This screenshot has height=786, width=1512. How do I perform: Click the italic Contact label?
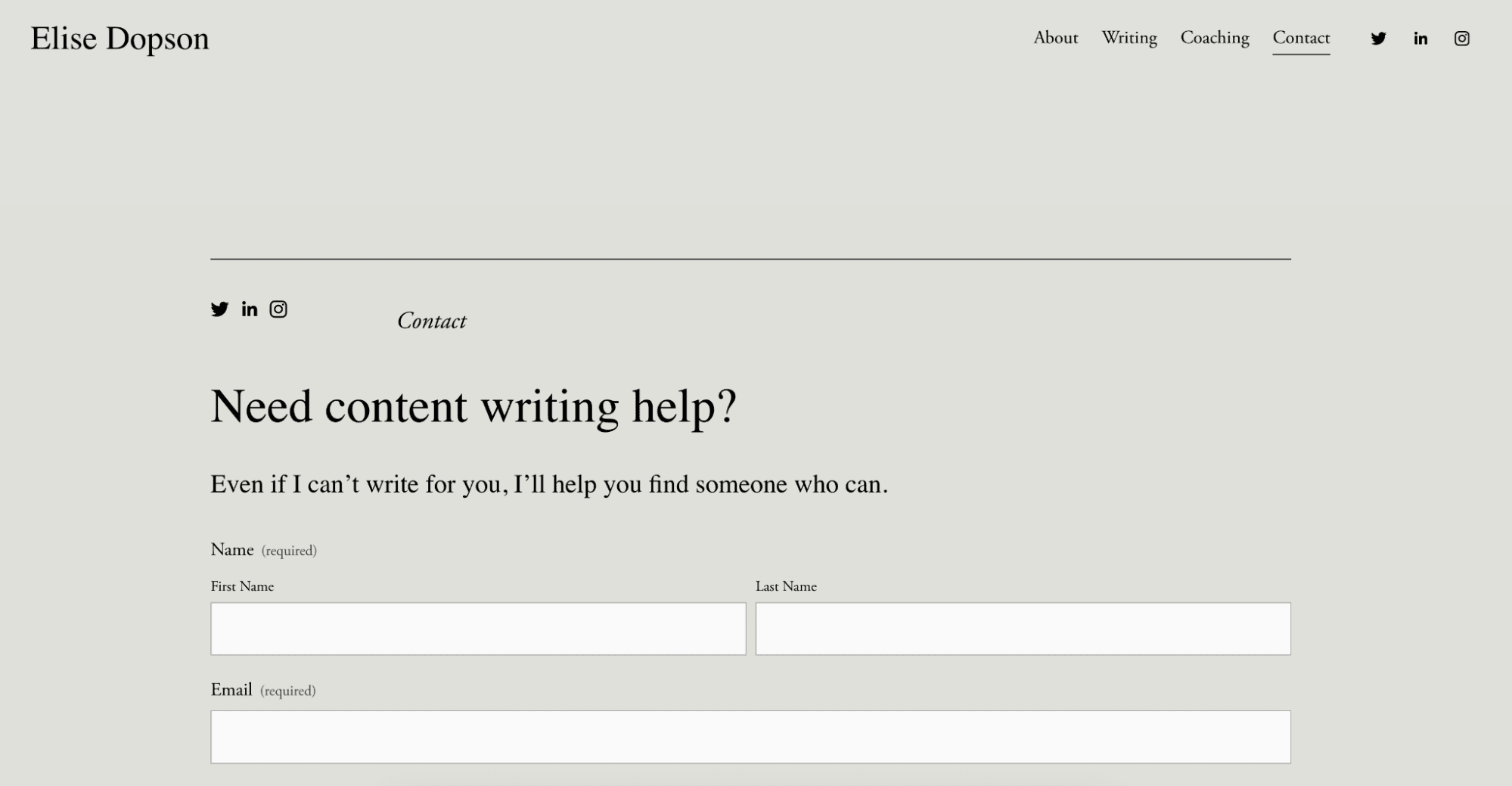tap(432, 321)
